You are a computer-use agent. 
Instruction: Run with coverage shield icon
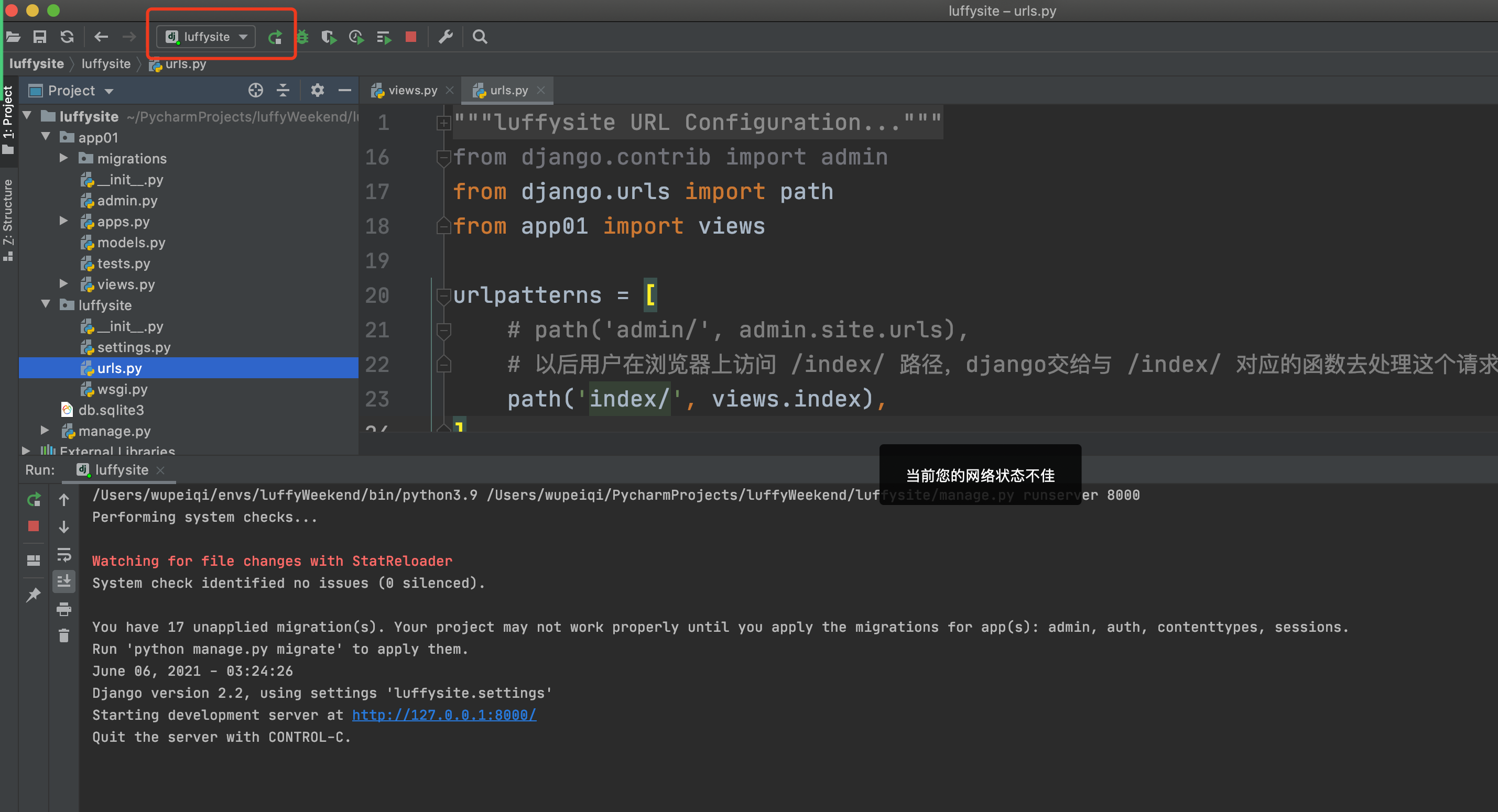coord(329,37)
